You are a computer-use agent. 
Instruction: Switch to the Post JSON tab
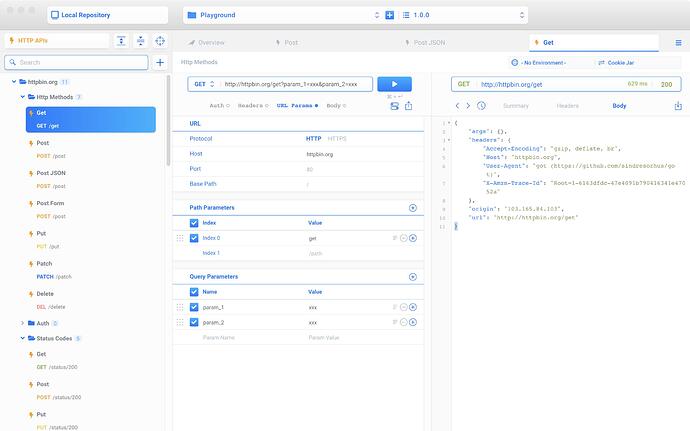(430, 43)
